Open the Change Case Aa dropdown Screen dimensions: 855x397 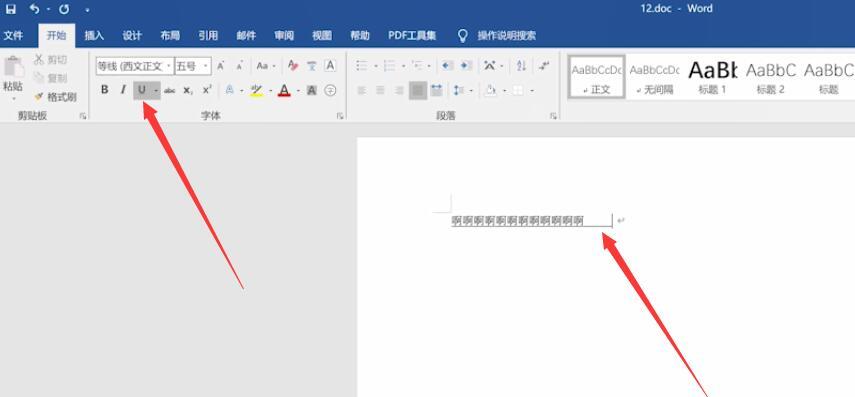pos(266,66)
